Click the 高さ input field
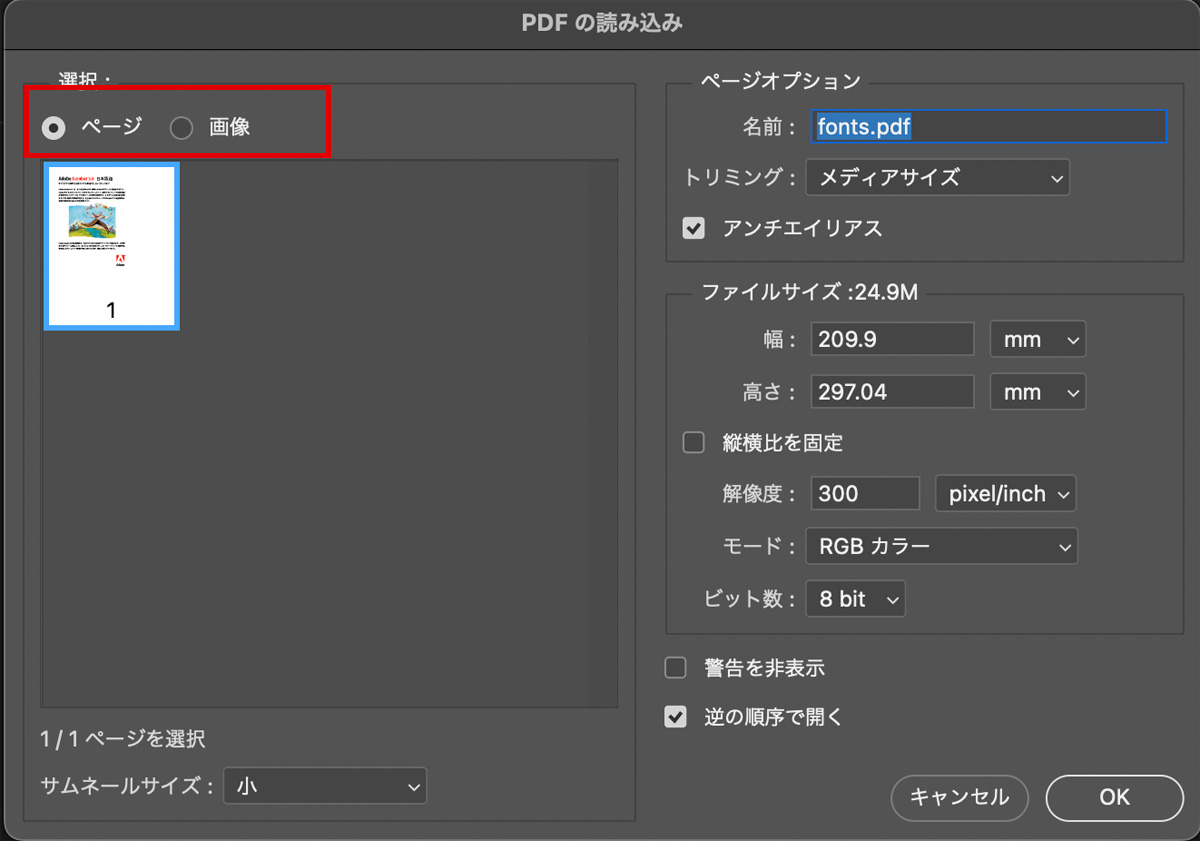The width and height of the screenshot is (1200, 841). coord(891,392)
